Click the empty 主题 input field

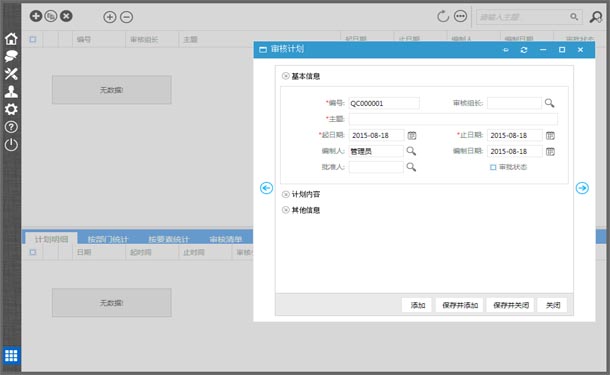tap(453, 119)
